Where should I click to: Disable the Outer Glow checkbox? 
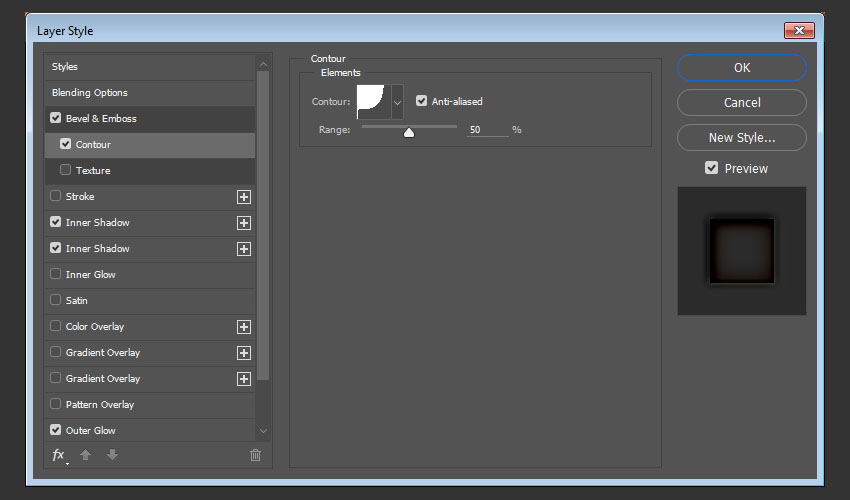tap(55, 430)
